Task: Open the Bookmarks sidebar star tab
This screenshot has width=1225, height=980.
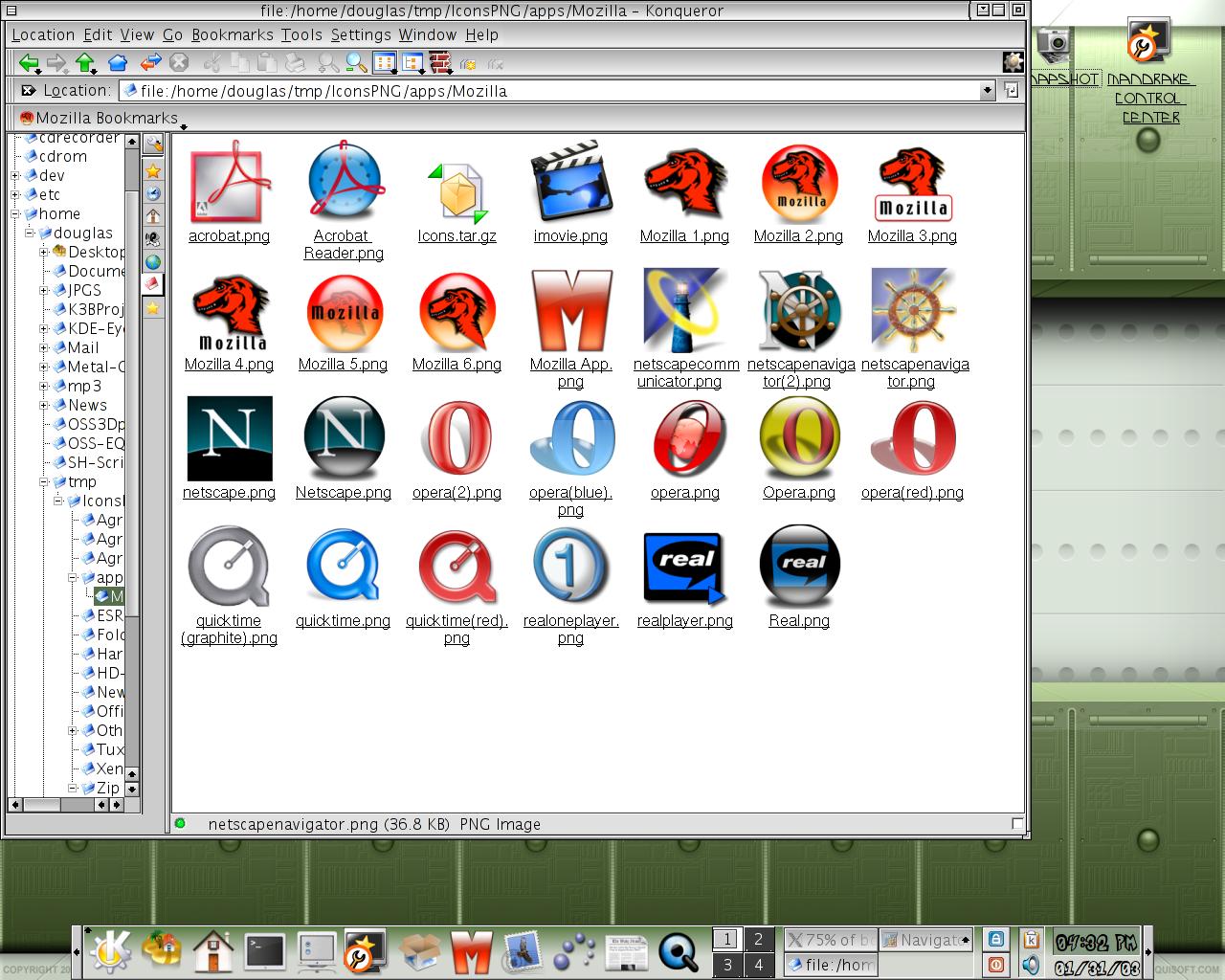Action: pyautogui.click(x=153, y=171)
